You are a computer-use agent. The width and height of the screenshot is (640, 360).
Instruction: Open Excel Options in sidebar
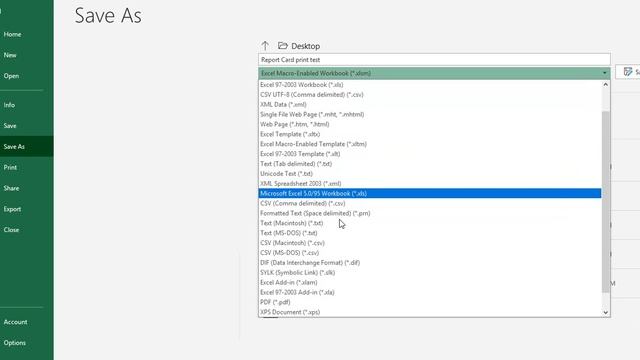[27, 343]
